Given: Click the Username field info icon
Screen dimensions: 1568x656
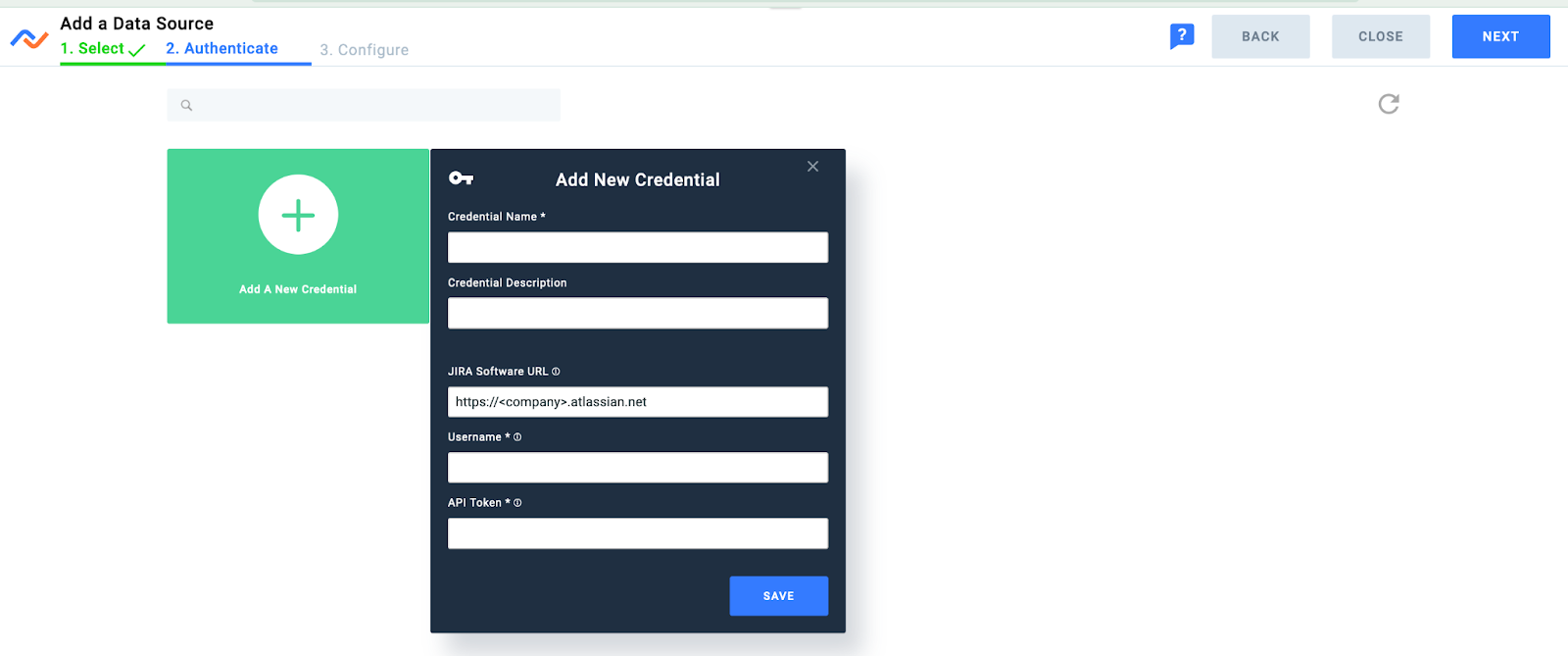Looking at the screenshot, I should point(519,436).
